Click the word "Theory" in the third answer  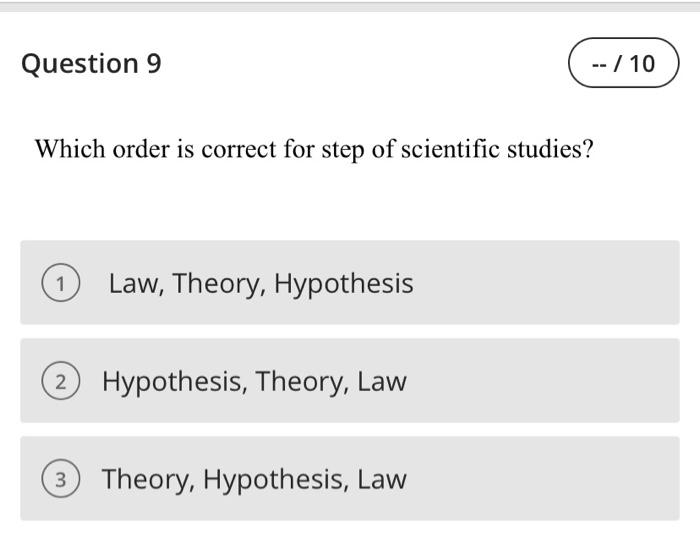(x=148, y=479)
